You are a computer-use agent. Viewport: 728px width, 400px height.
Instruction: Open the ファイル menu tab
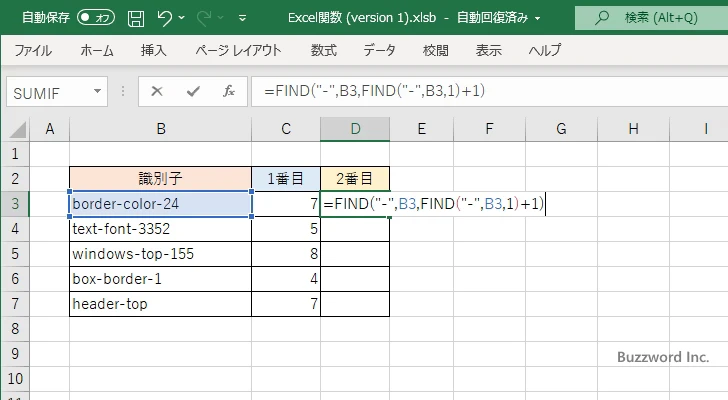point(33,50)
